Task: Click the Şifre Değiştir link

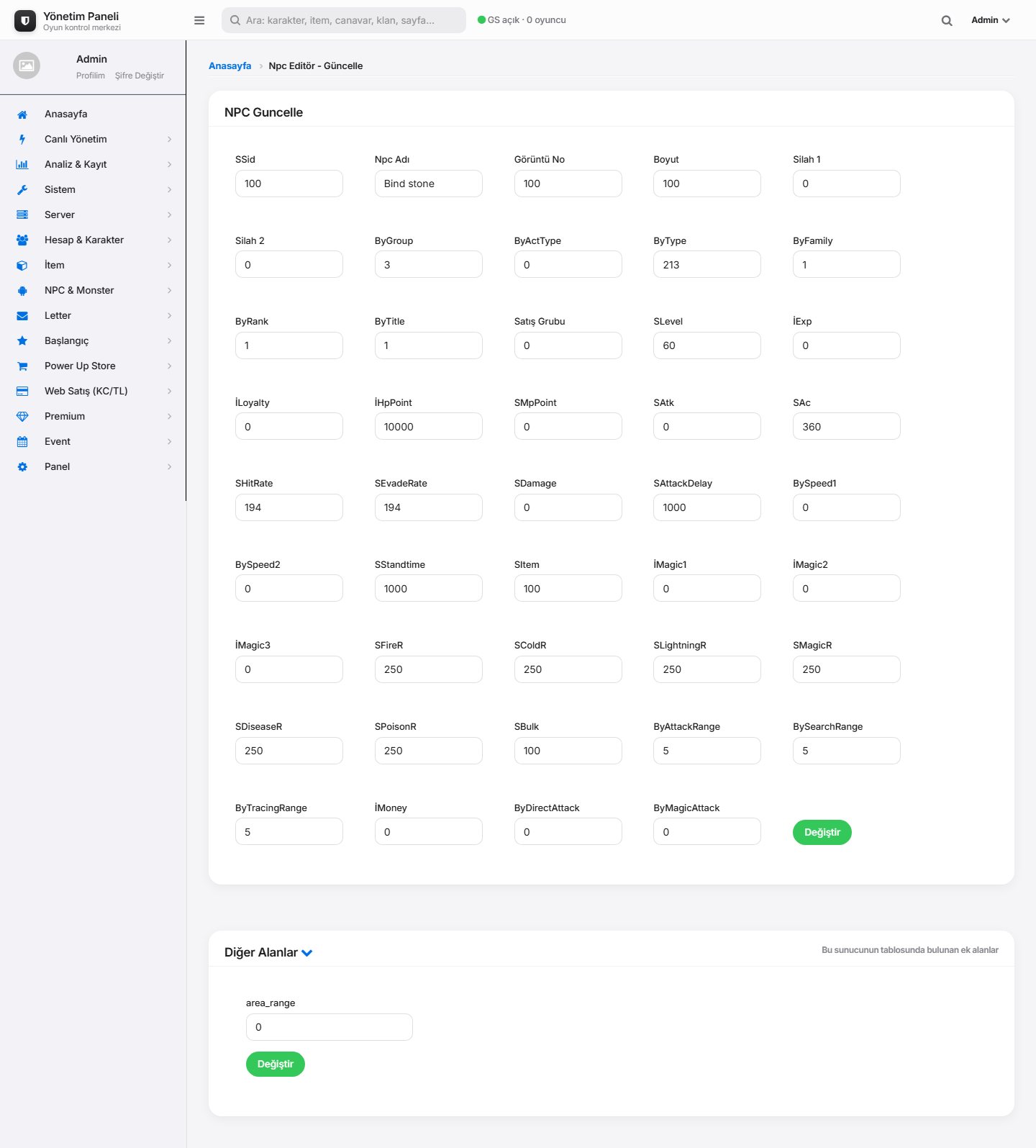Action: point(140,76)
